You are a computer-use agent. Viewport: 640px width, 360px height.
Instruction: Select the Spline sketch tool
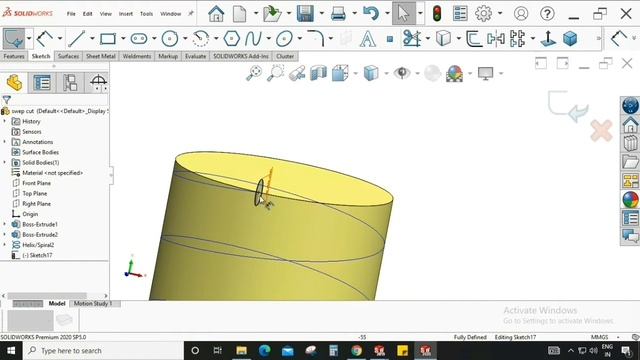[253, 39]
